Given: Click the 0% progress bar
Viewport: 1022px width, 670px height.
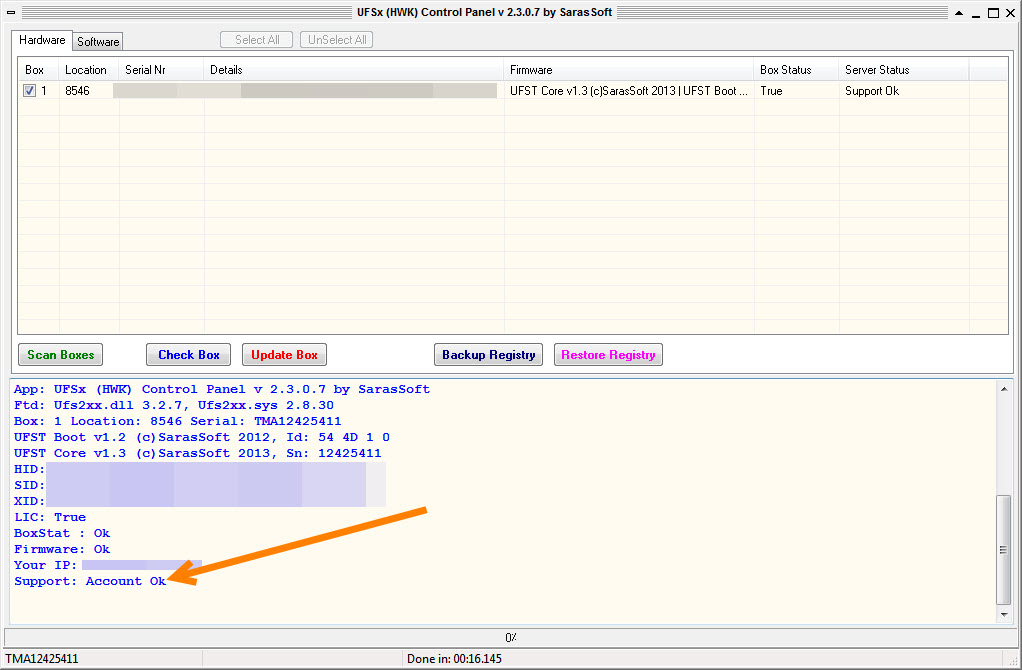Looking at the screenshot, I should tap(510, 637).
